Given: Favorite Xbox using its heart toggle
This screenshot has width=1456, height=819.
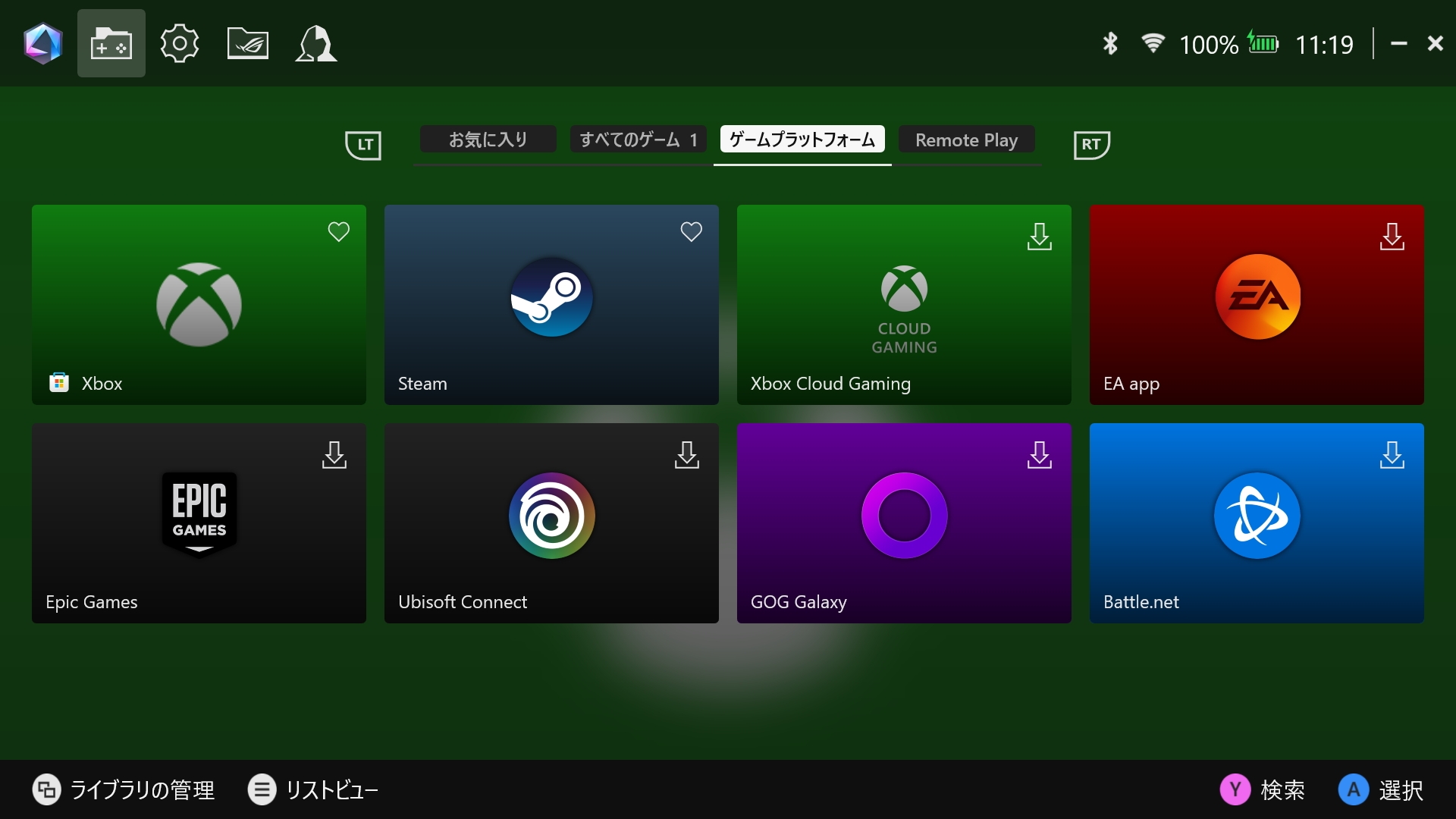Looking at the screenshot, I should click(x=339, y=232).
